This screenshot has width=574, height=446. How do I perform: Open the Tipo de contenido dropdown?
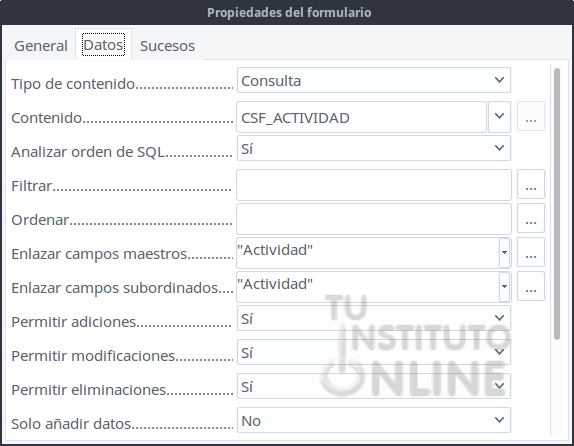point(374,80)
